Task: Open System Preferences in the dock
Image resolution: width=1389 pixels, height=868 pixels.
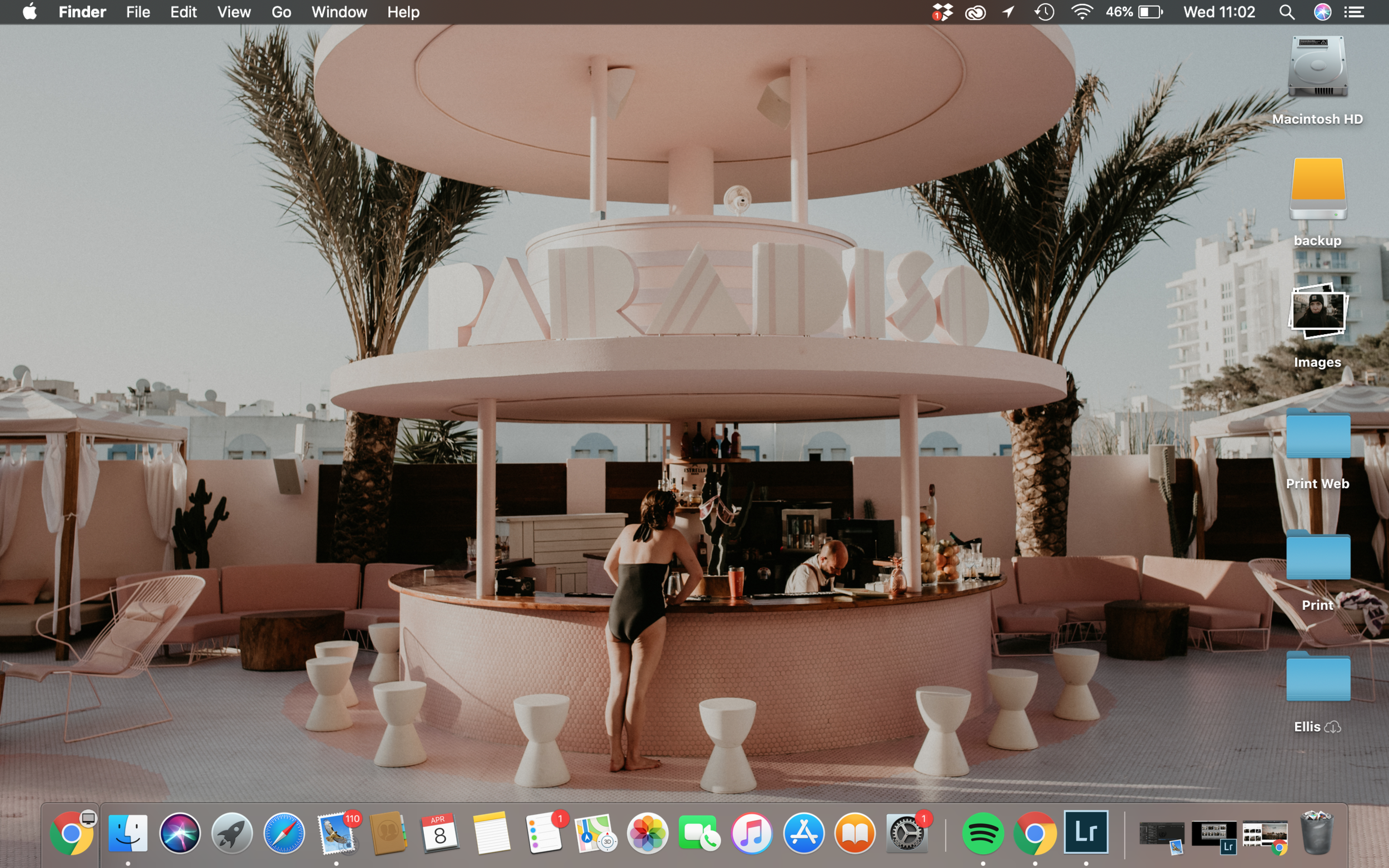Action: [908, 833]
